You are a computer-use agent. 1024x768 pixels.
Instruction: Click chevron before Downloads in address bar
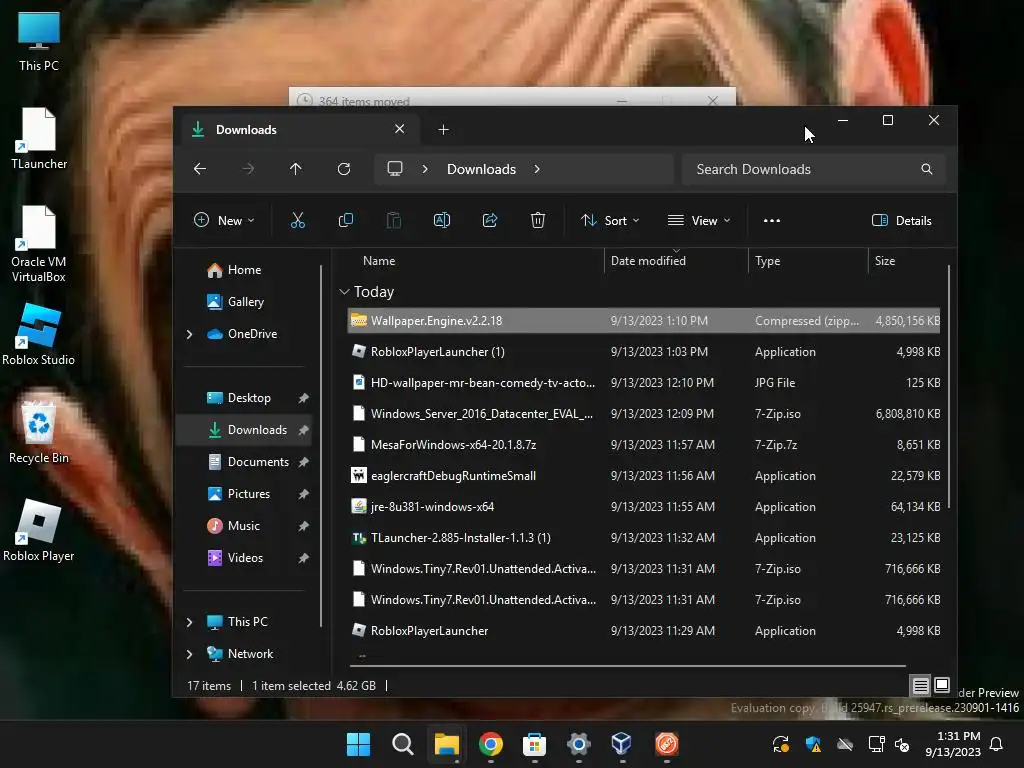click(425, 169)
